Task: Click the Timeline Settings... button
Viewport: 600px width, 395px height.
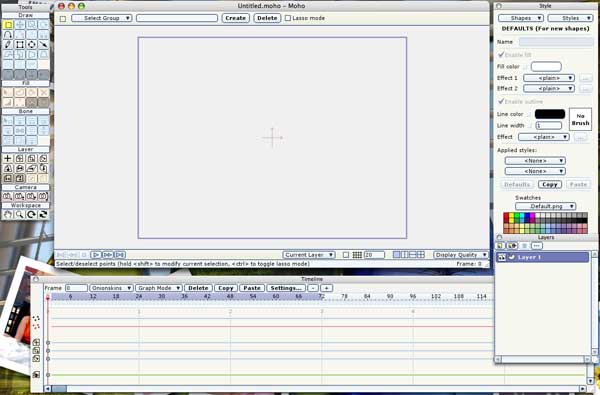Action: pos(286,288)
